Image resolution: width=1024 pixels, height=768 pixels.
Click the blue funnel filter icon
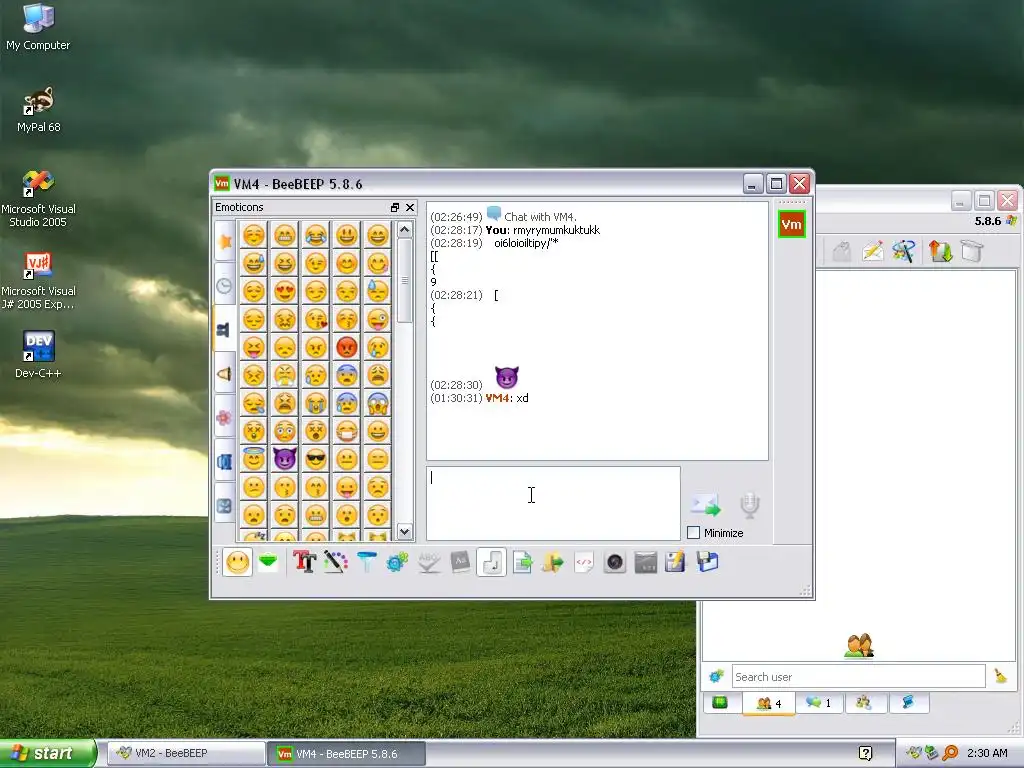click(366, 562)
